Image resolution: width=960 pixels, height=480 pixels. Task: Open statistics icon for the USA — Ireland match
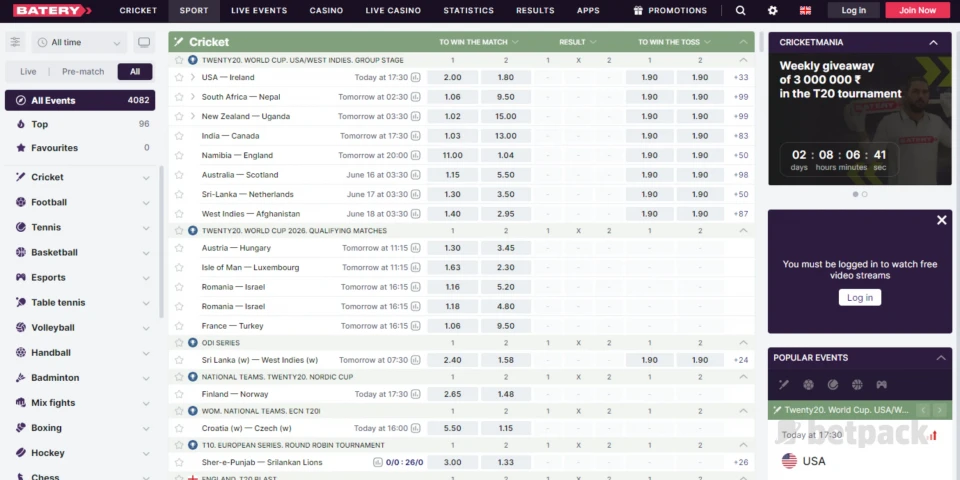pyautogui.click(x=415, y=78)
